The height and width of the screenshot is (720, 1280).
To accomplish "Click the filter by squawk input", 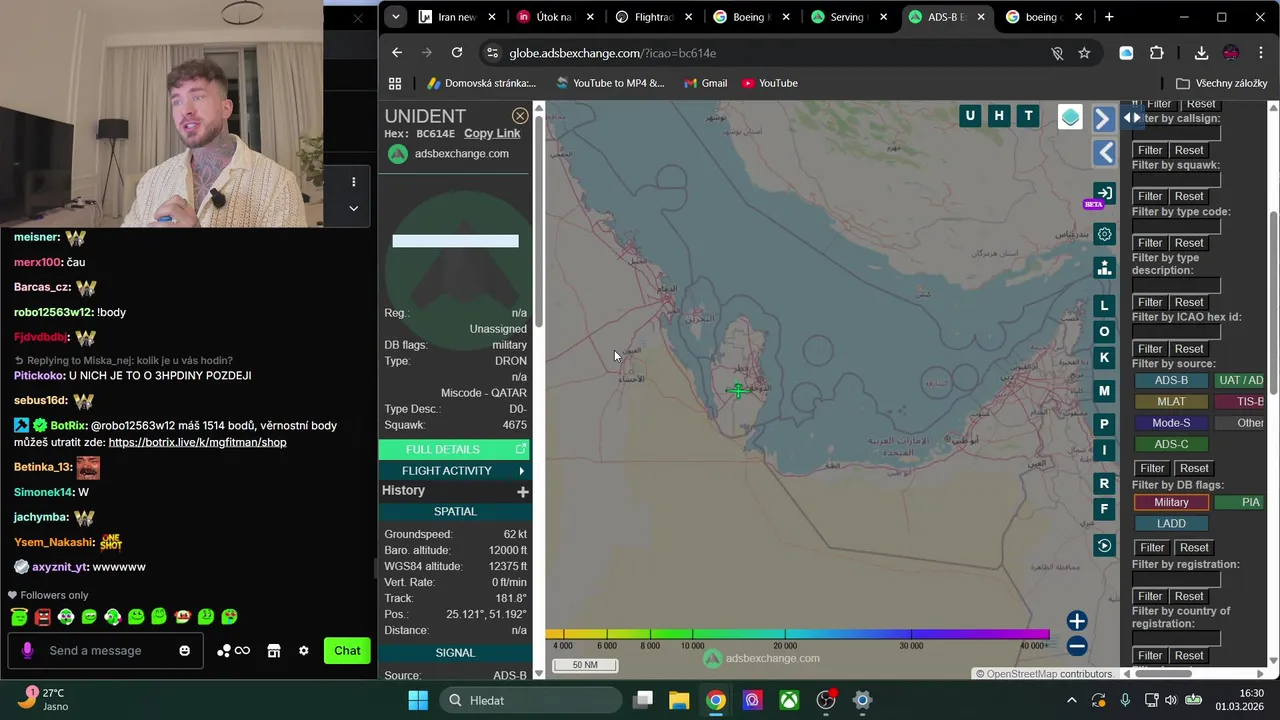I will click(x=1176, y=180).
